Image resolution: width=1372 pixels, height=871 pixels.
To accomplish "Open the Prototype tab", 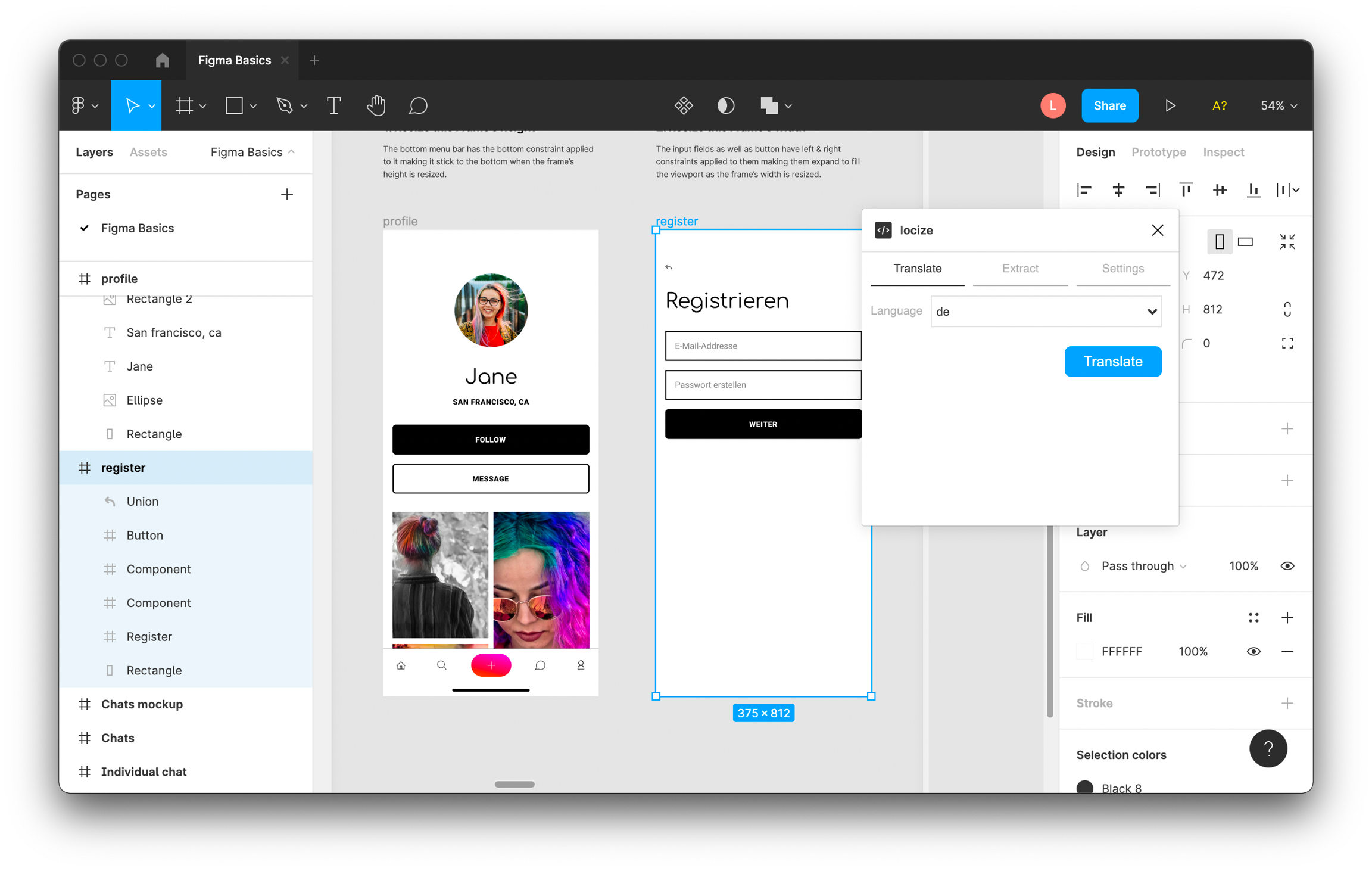I will 1158,152.
